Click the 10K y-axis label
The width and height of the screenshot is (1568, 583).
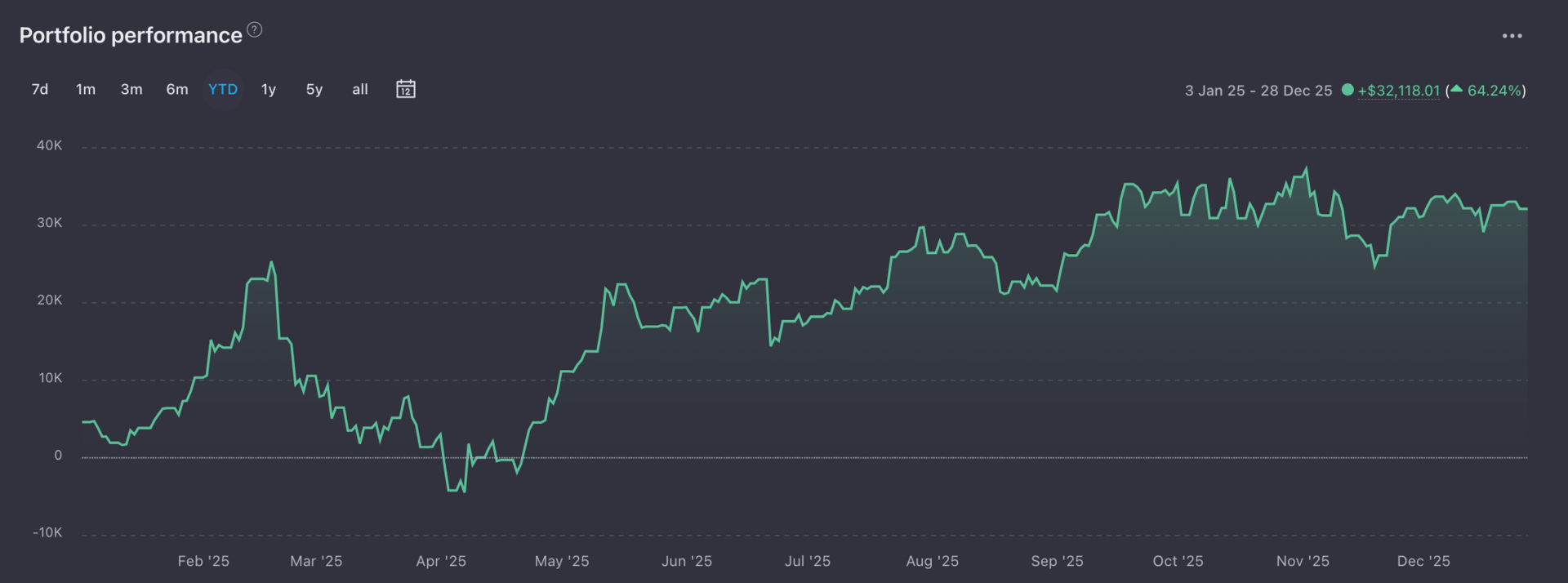click(x=50, y=378)
